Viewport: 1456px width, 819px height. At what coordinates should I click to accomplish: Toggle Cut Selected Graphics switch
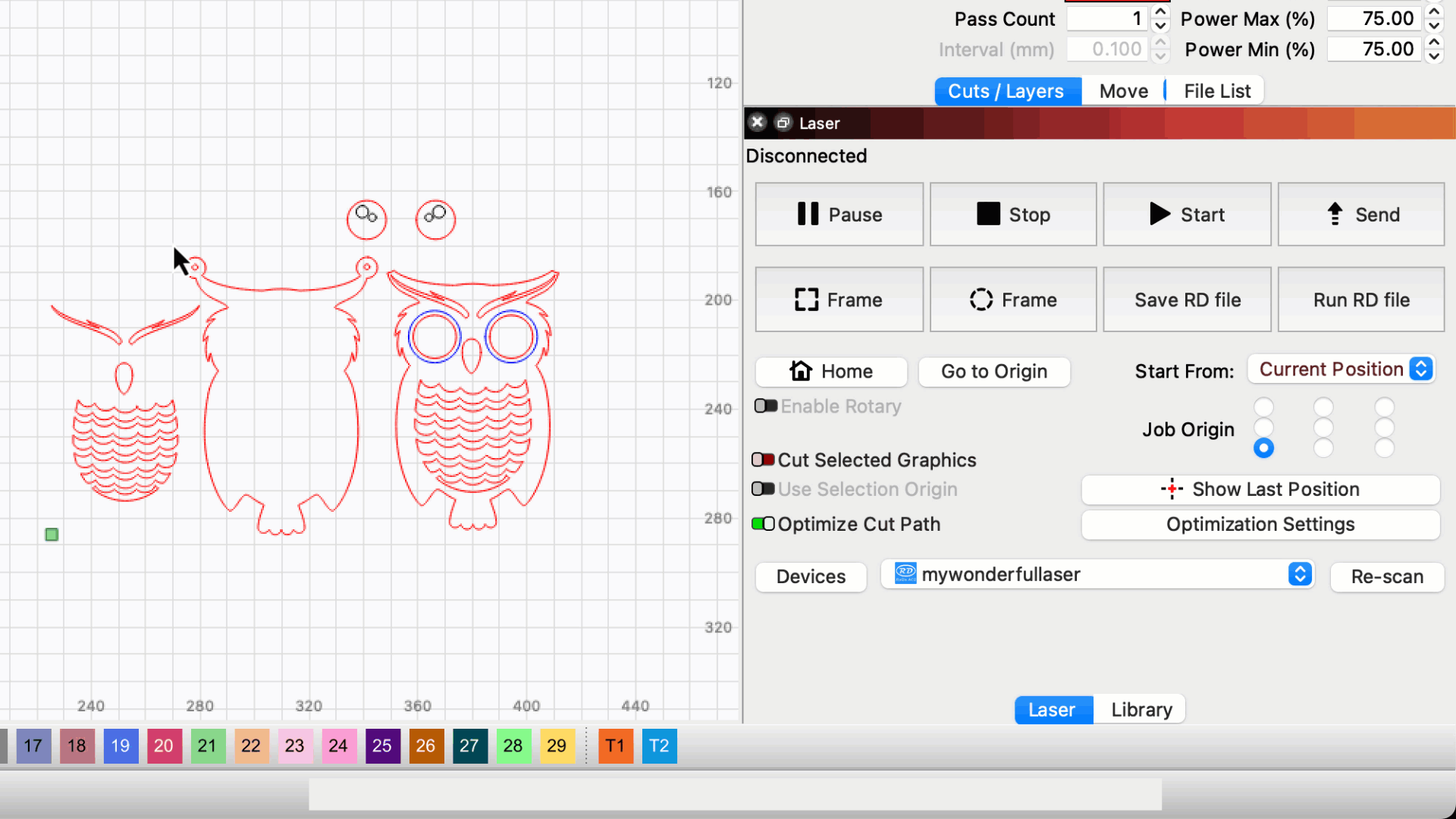tap(763, 460)
